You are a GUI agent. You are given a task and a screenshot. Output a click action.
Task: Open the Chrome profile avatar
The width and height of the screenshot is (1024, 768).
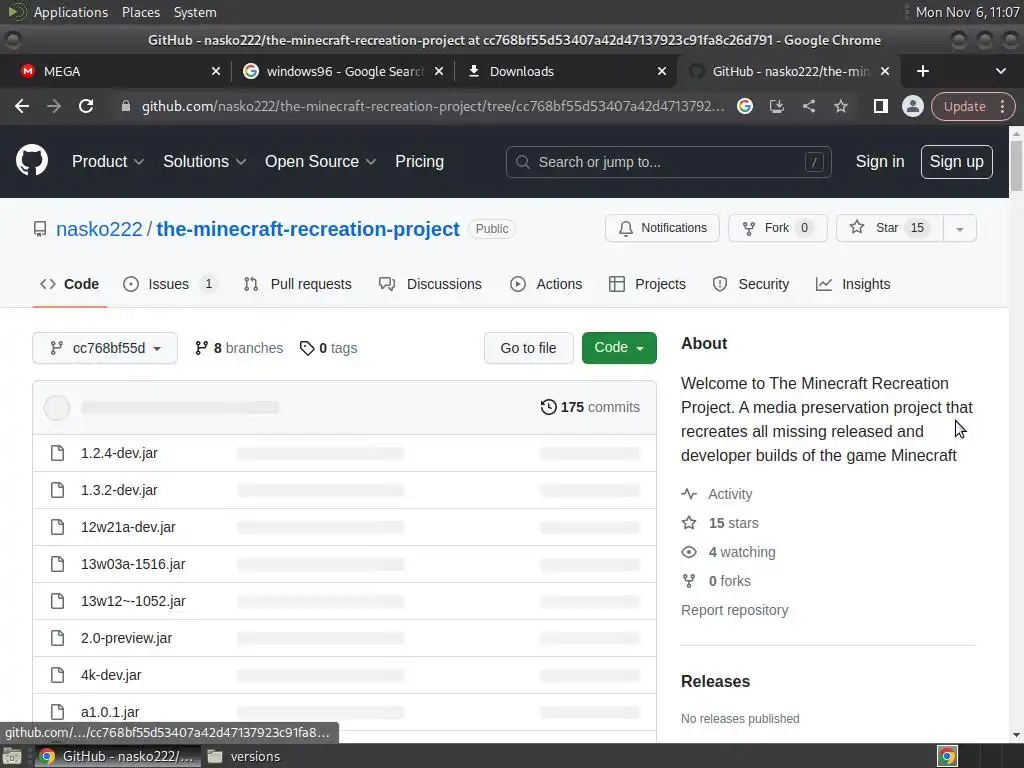[x=912, y=106]
